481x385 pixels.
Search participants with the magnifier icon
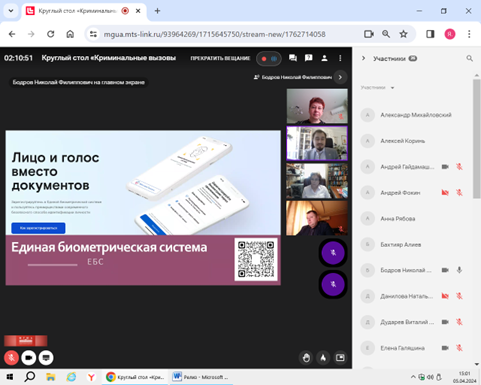(469, 59)
